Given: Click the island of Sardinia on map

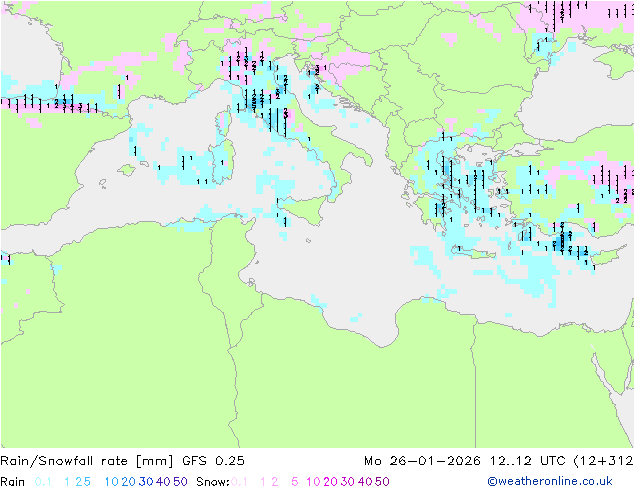Looking at the screenshot, I should [x=224, y=161].
